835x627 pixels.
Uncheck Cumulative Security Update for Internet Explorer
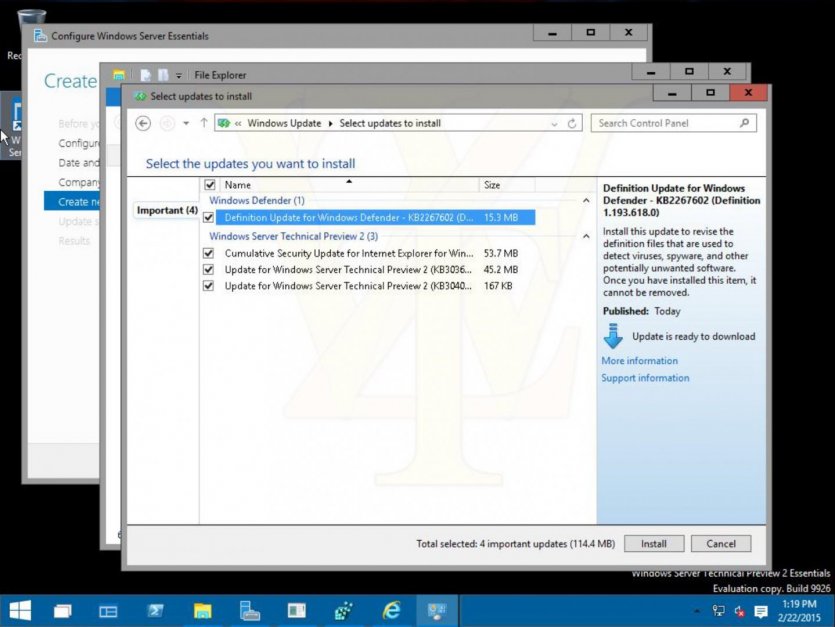[209, 254]
